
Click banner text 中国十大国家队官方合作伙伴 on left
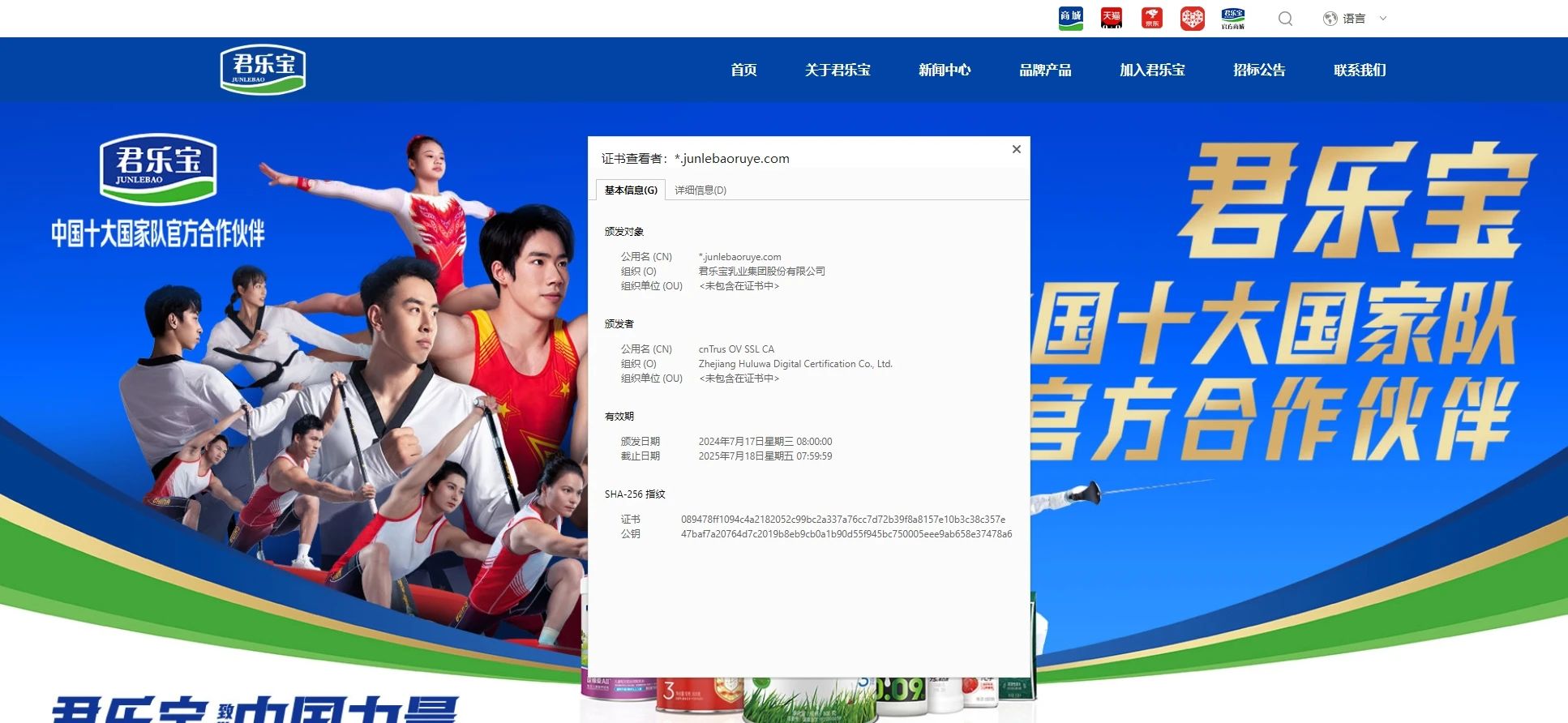pos(158,233)
